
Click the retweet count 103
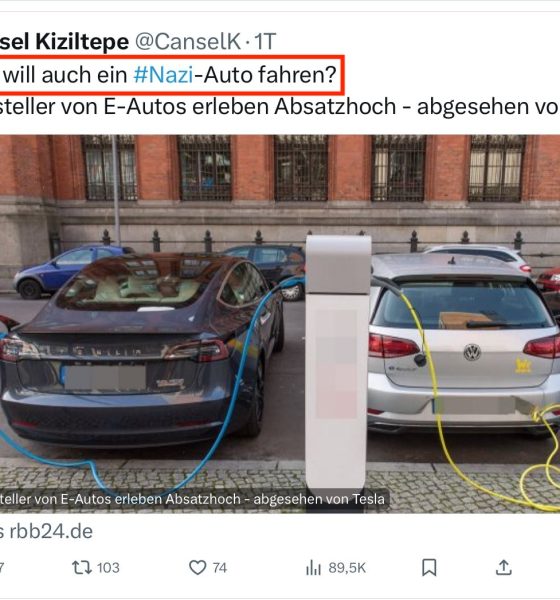click(x=108, y=567)
